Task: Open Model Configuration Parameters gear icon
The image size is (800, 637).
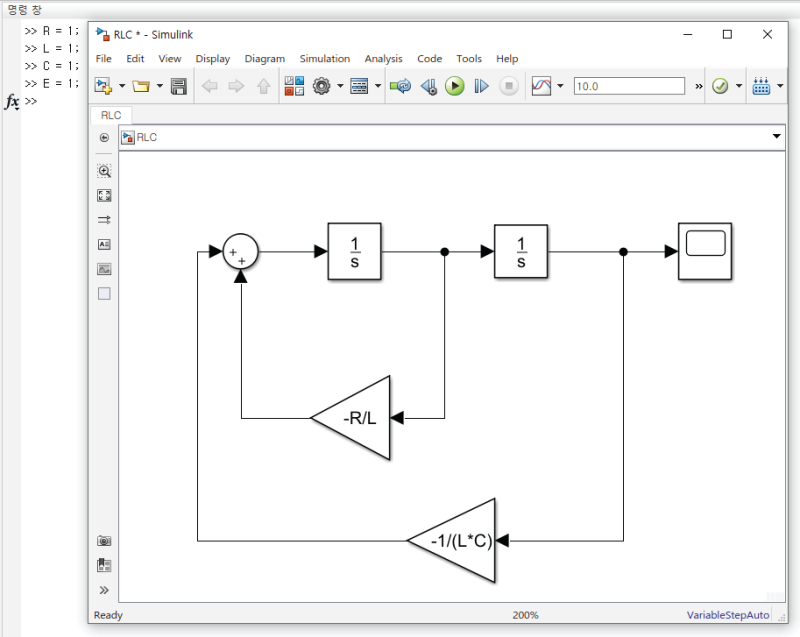Action: 322,85
